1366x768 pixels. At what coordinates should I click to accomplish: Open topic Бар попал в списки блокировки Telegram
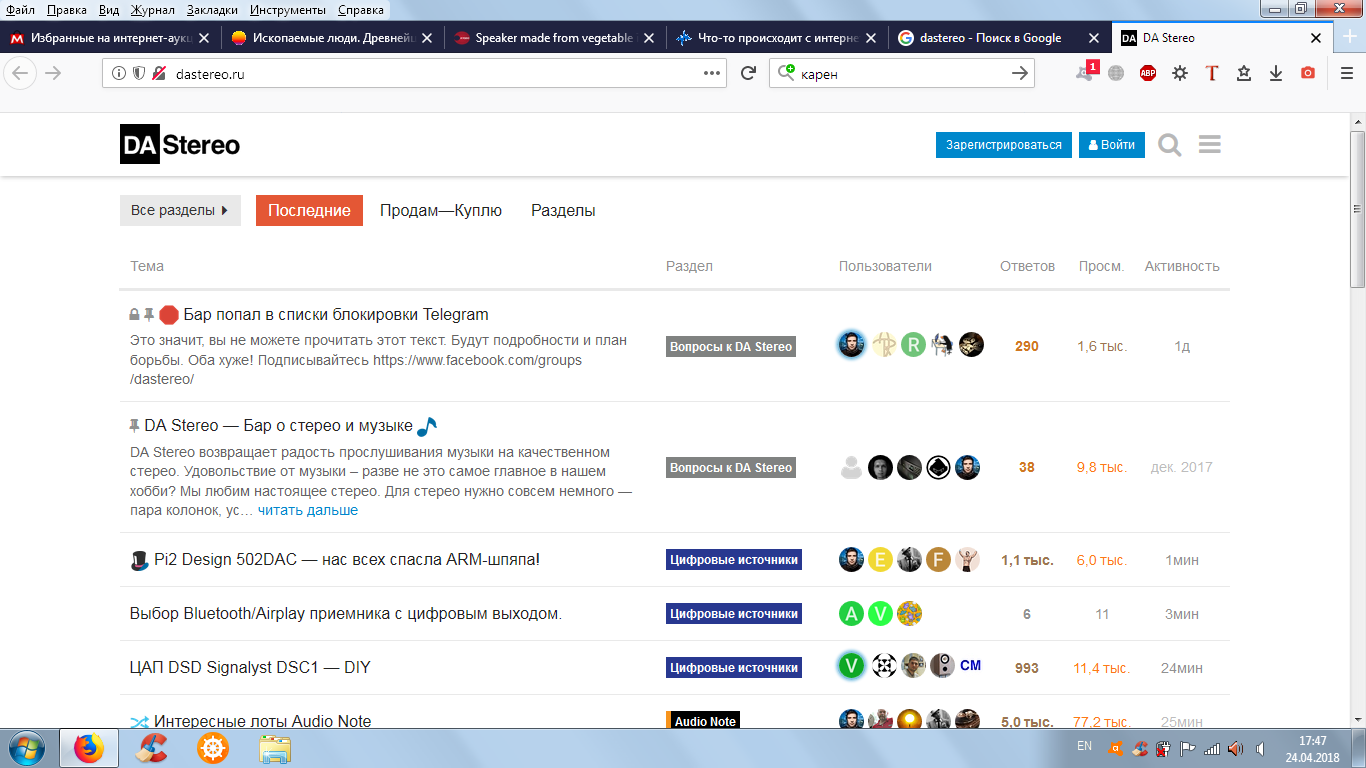pos(336,314)
